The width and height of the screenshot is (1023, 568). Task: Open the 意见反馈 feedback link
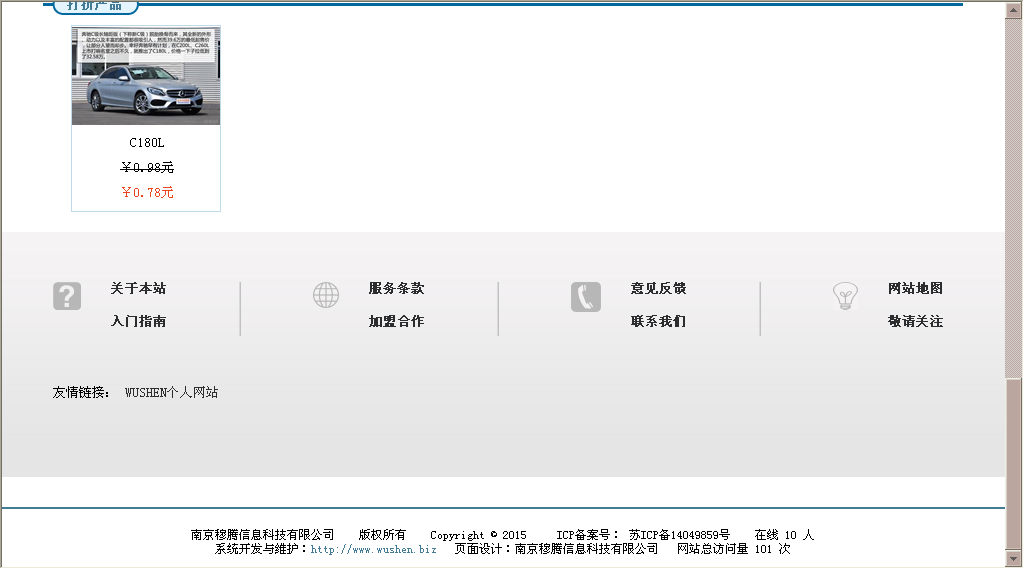tap(658, 289)
